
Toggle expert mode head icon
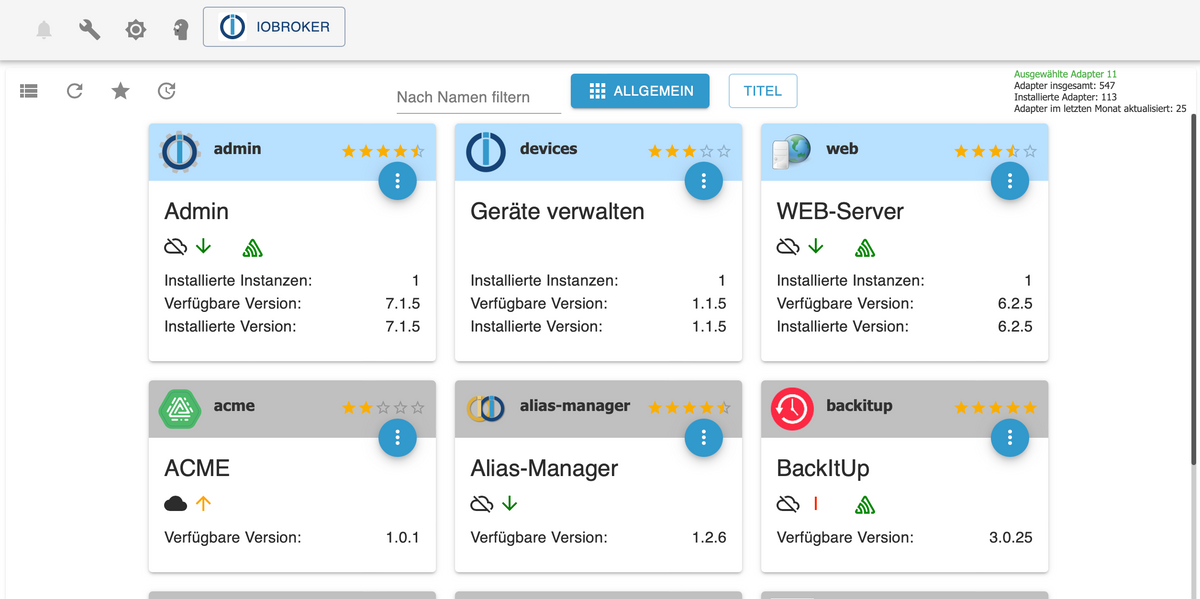(x=181, y=30)
